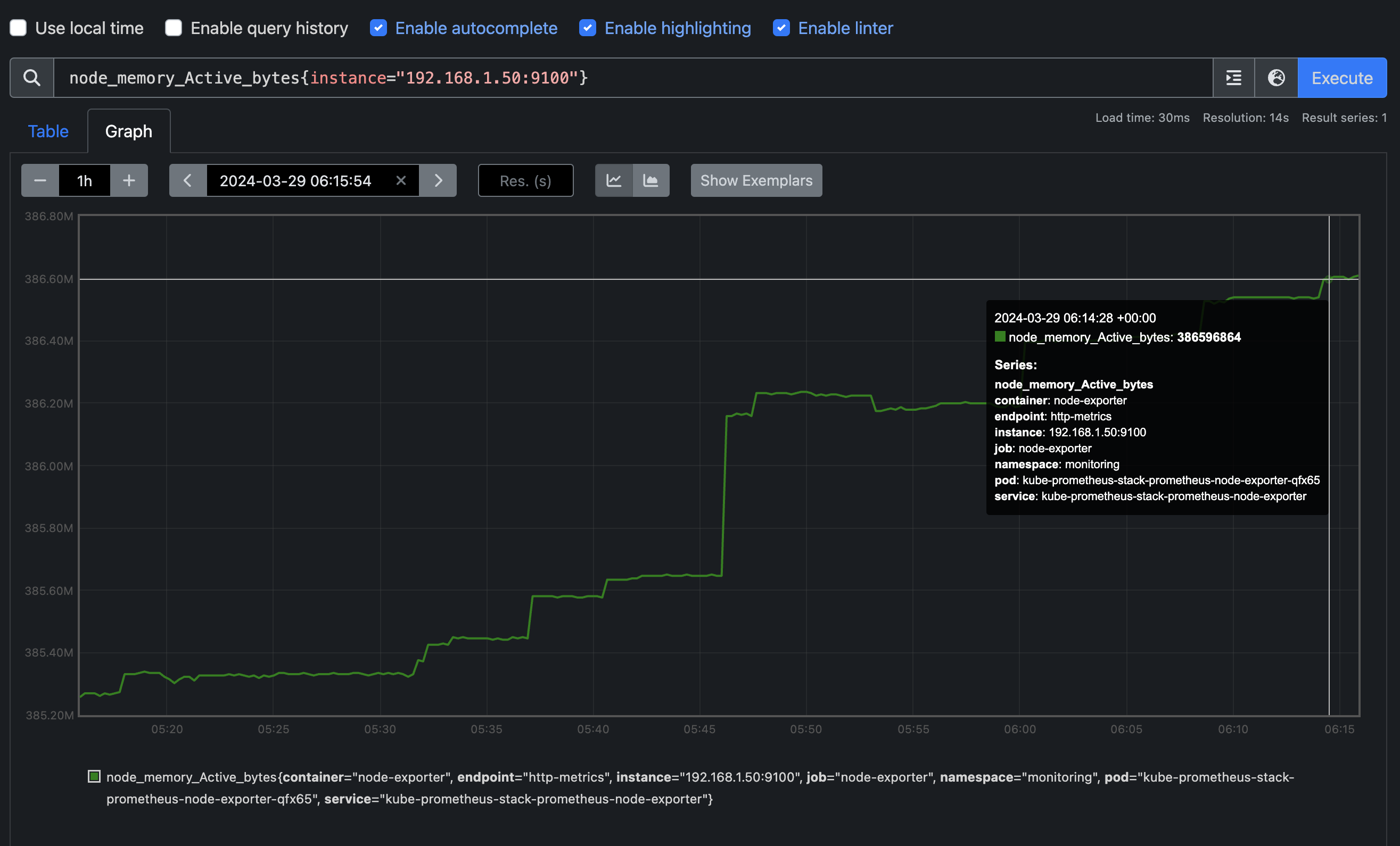Increase the time range with plus
Image resolution: width=1400 pixels, height=846 pixels.
click(129, 180)
